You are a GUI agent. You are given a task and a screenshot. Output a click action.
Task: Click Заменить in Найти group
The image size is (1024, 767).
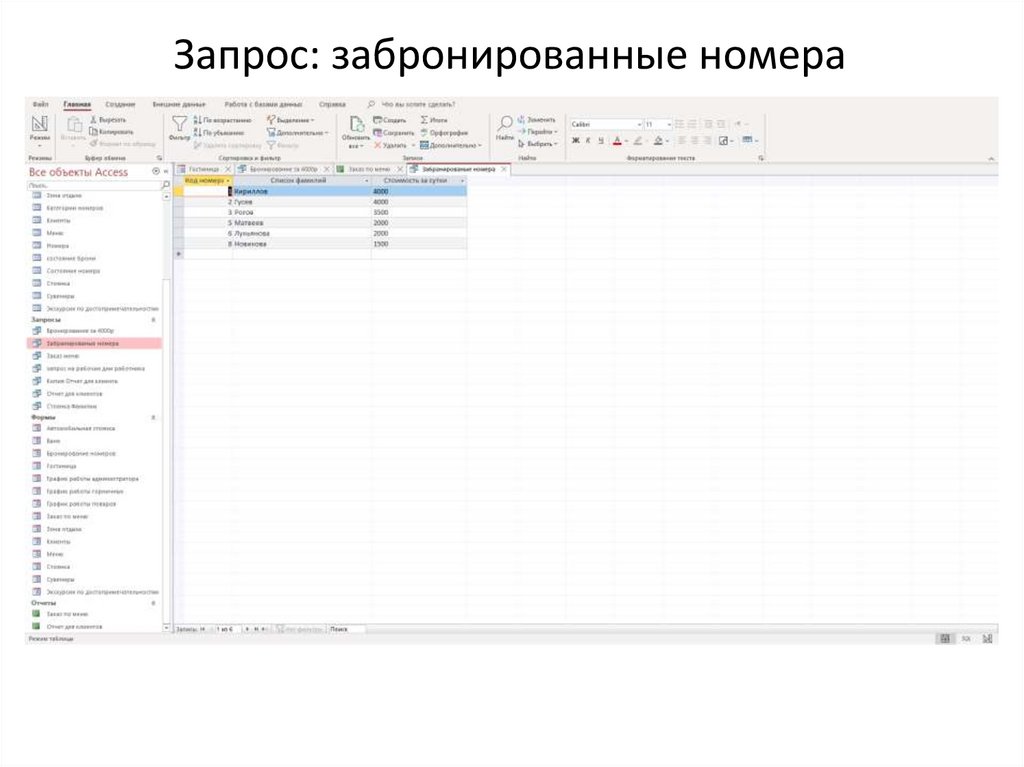click(537, 120)
